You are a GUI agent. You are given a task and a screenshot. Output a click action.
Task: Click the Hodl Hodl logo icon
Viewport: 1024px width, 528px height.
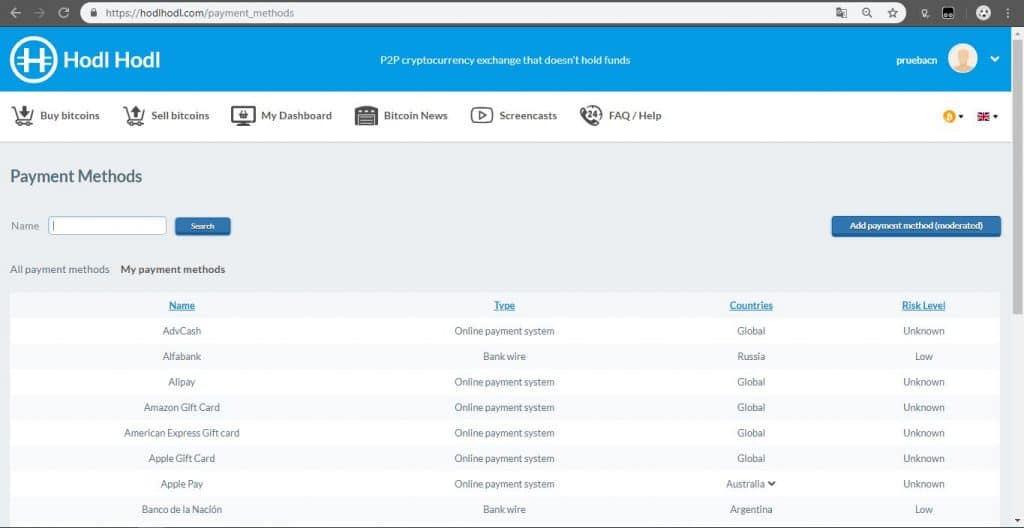click(x=34, y=59)
